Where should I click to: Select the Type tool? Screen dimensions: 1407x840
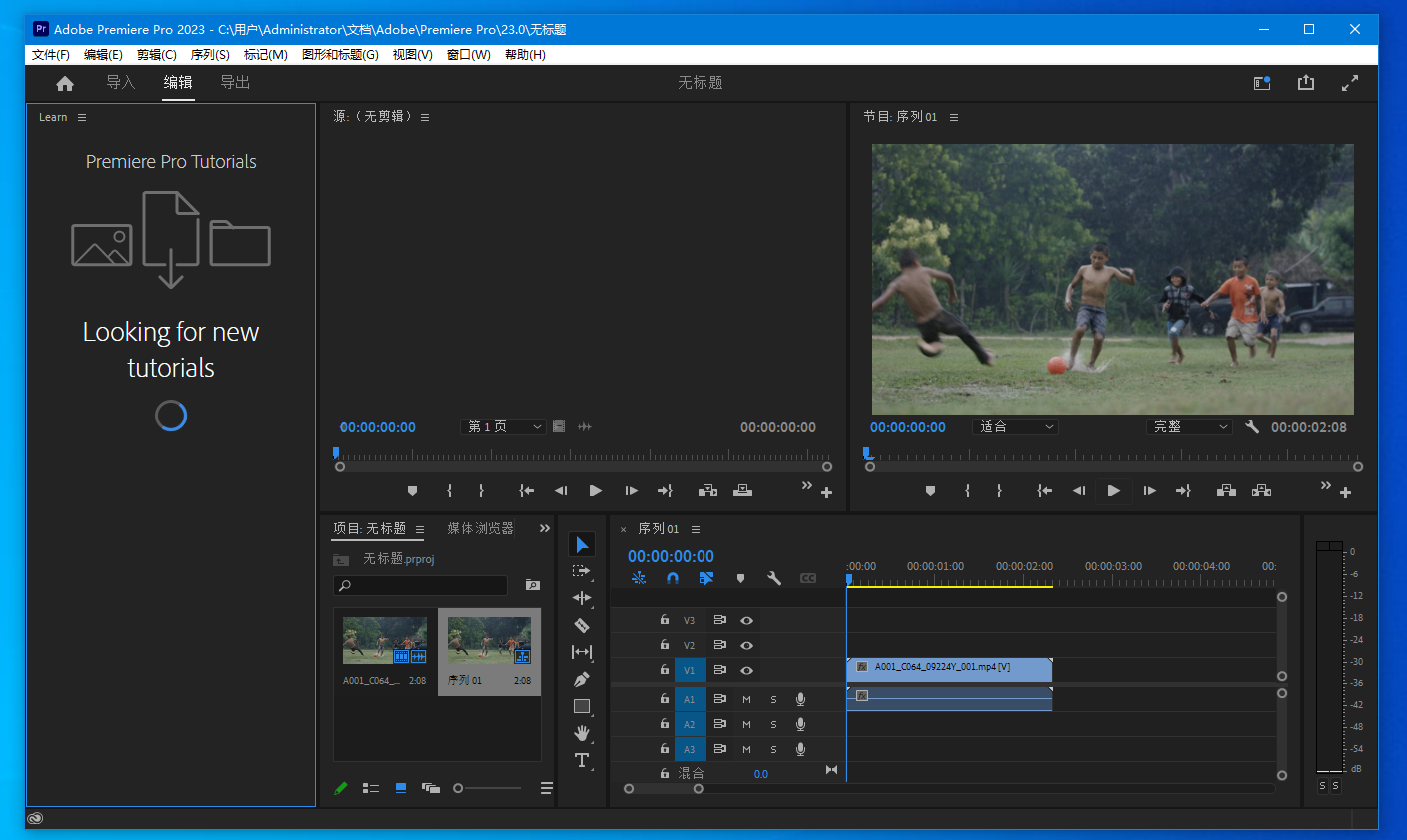(x=582, y=760)
